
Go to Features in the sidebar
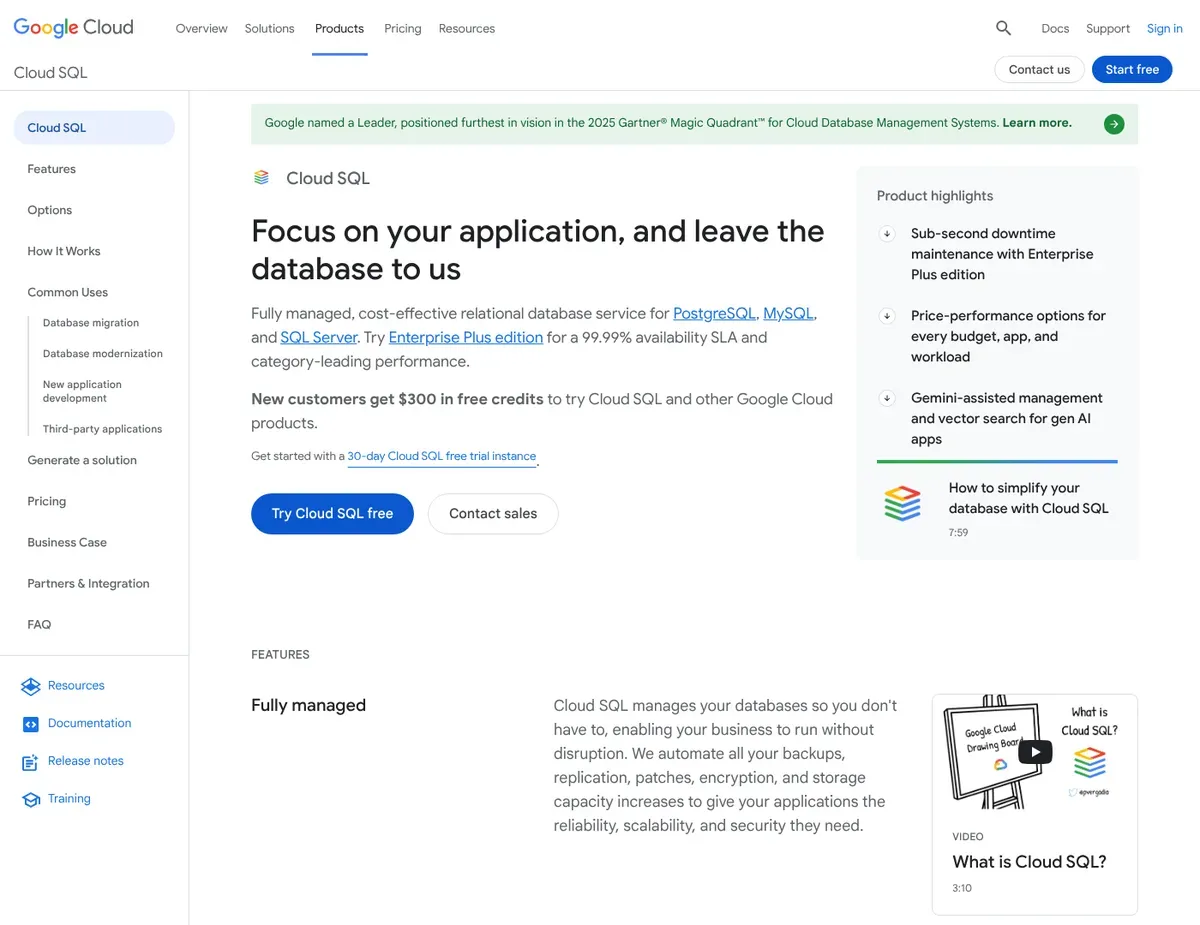click(51, 169)
